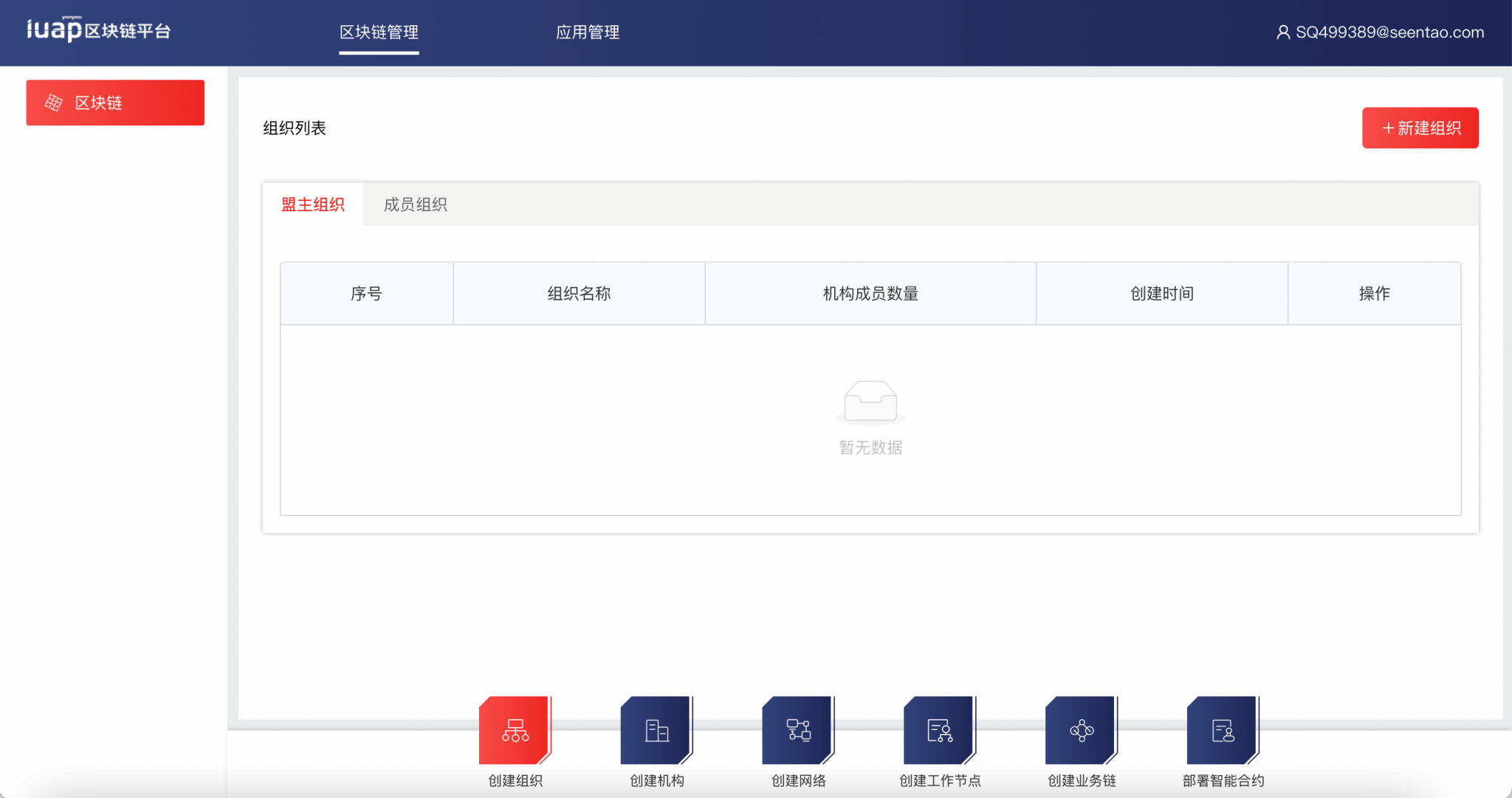The height and width of the screenshot is (798, 1512).
Task: Click the 机构成员数量 column header
Action: pos(870,294)
